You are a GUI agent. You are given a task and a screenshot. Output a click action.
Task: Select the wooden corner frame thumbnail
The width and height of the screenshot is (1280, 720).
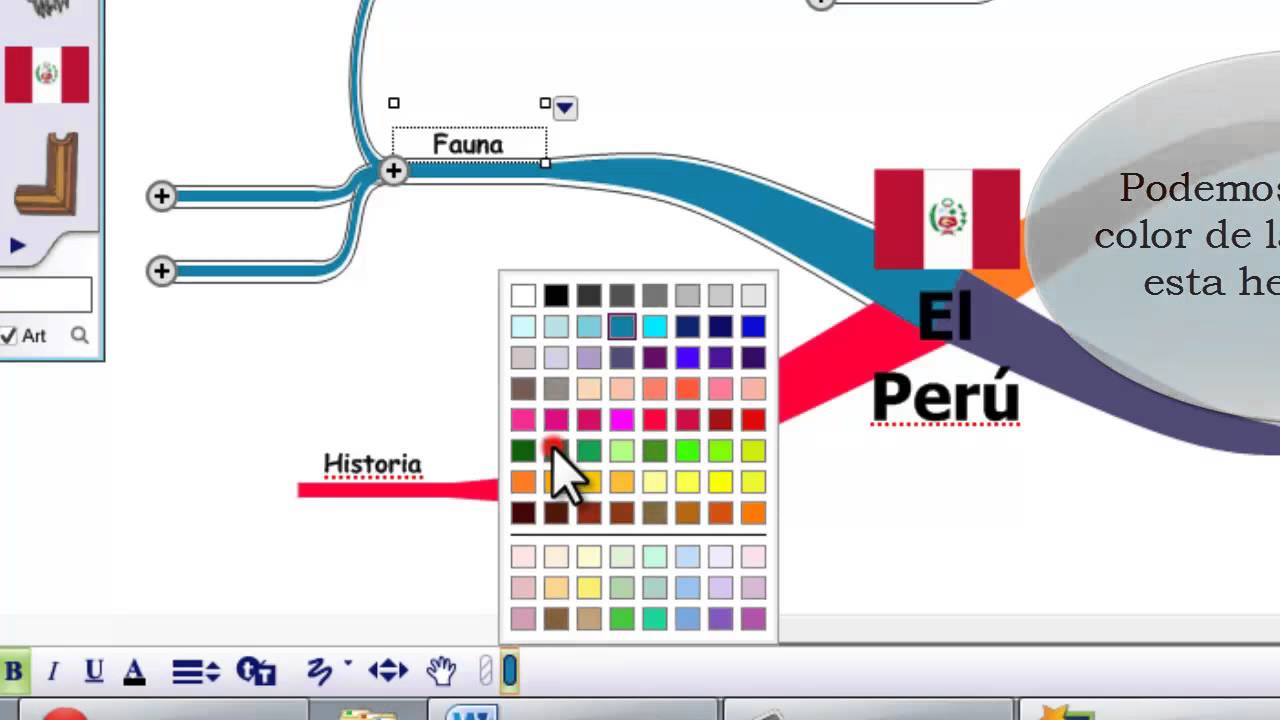click(46, 173)
